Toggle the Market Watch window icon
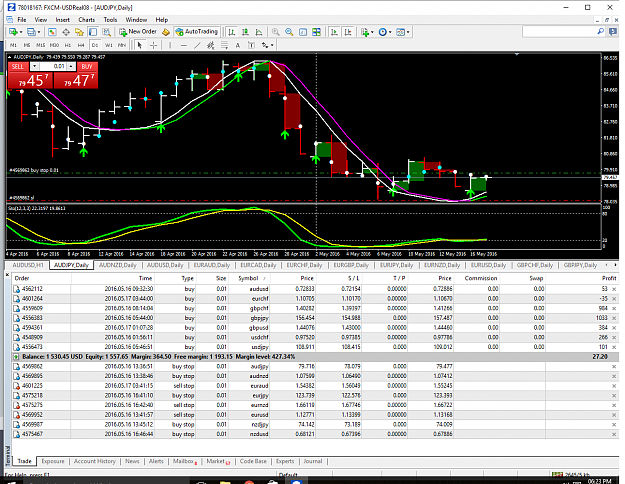625x484 pixels. pyautogui.click(x=52, y=32)
